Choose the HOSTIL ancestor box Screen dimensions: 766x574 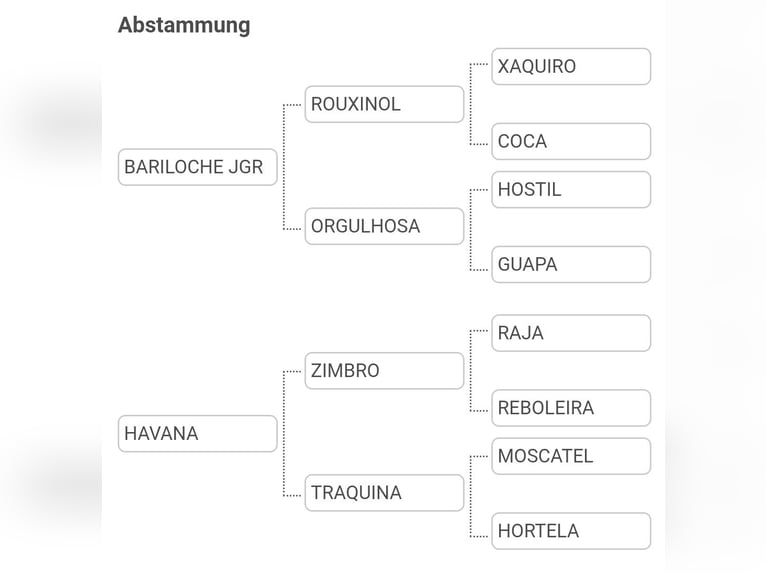pos(571,189)
